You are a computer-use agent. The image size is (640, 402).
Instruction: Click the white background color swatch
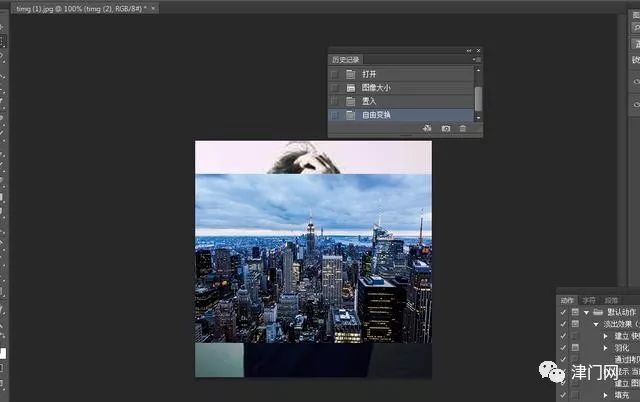click(x=3, y=353)
